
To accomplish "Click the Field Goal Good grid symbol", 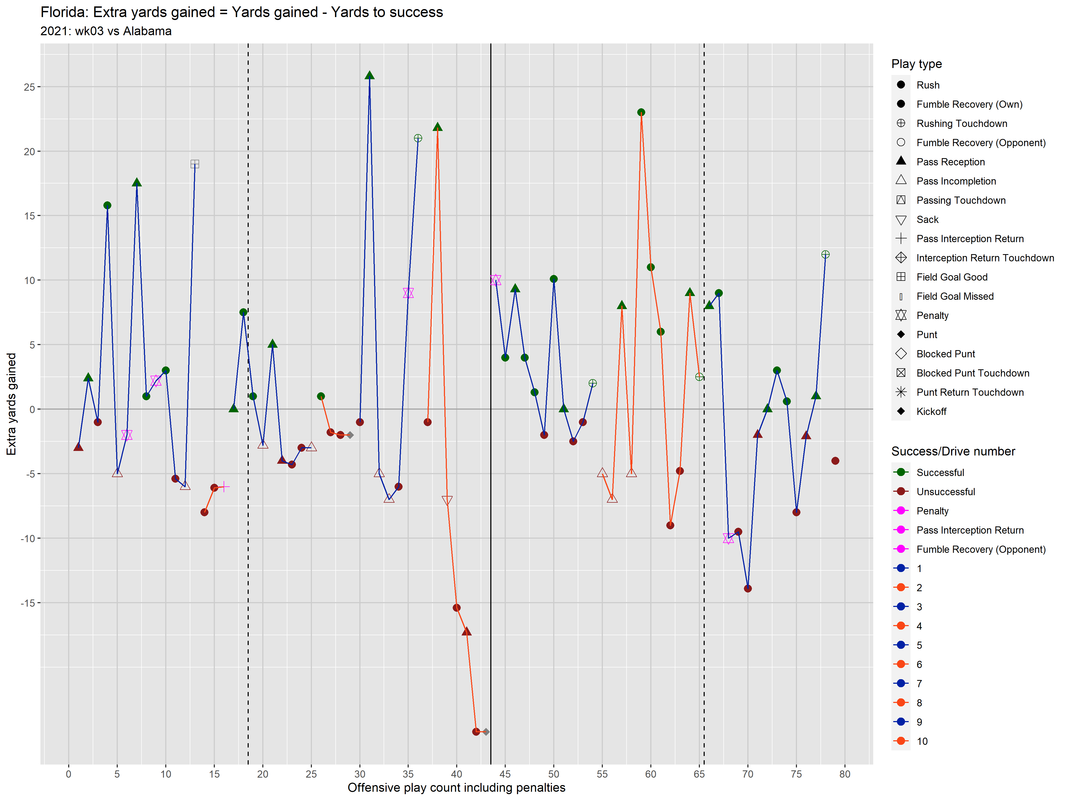I will 900,277.
